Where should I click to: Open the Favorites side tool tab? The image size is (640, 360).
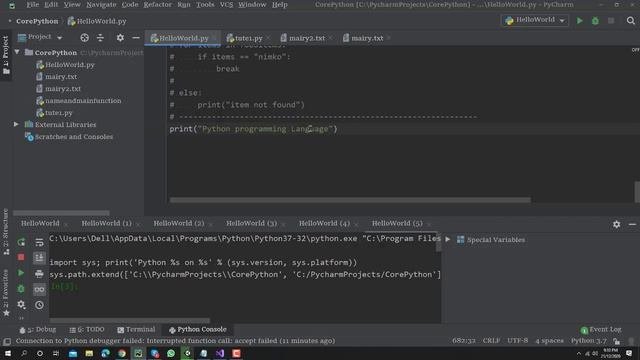pos(6,292)
